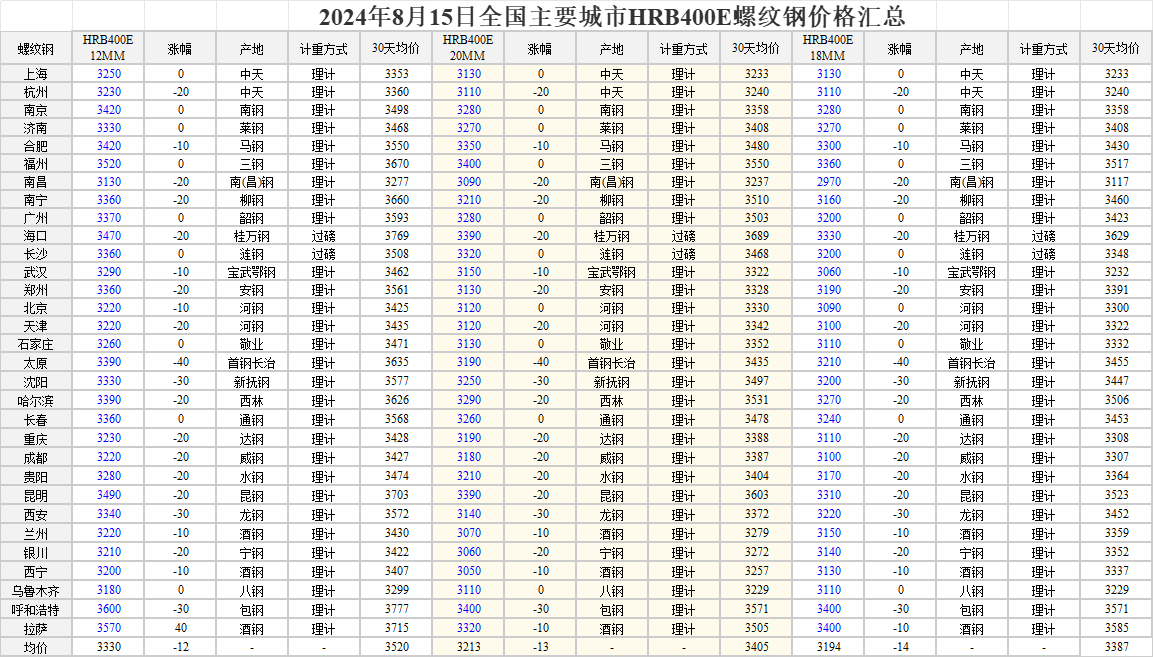This screenshot has width=1153, height=657.
Task: Click the 银川 row label
Action: (x=36, y=553)
